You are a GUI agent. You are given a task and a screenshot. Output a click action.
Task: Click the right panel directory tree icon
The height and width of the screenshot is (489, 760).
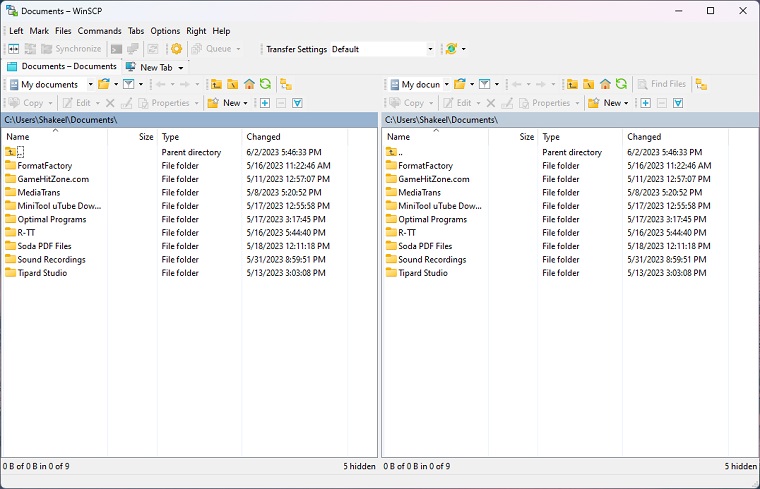[701, 85]
